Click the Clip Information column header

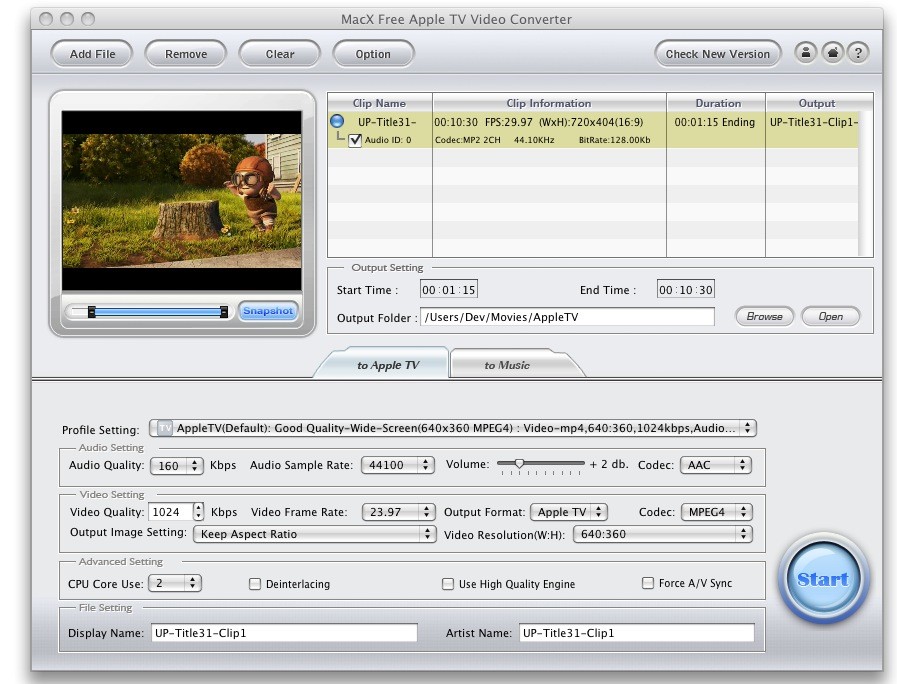549,103
